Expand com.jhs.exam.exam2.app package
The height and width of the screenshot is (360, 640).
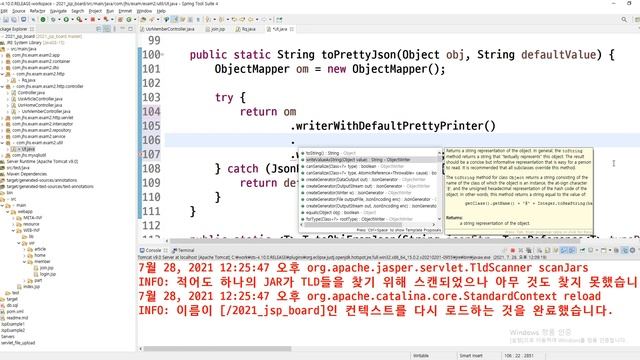pos(2,55)
